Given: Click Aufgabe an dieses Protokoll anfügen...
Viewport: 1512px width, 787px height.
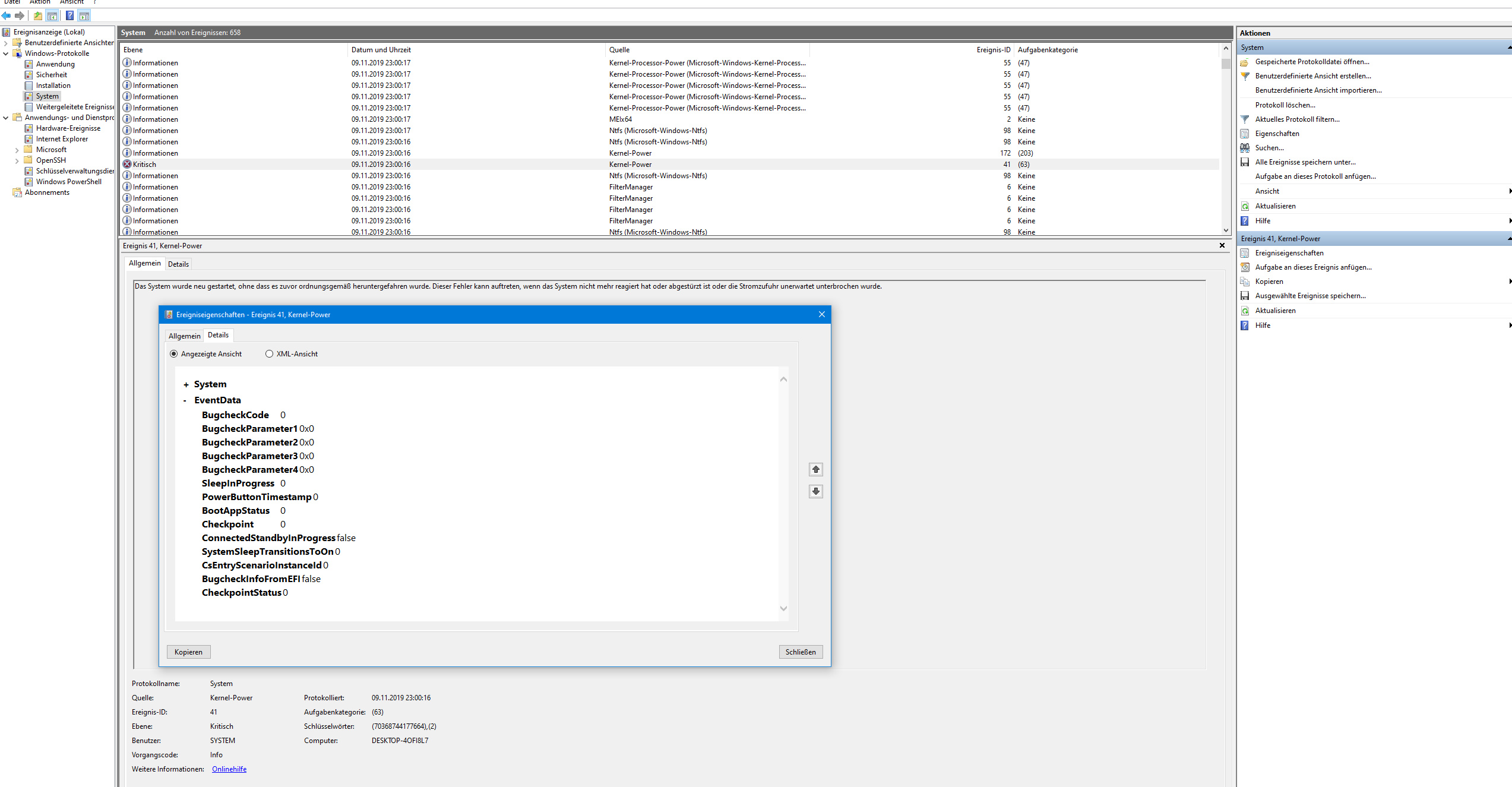Looking at the screenshot, I should pyautogui.click(x=1315, y=176).
